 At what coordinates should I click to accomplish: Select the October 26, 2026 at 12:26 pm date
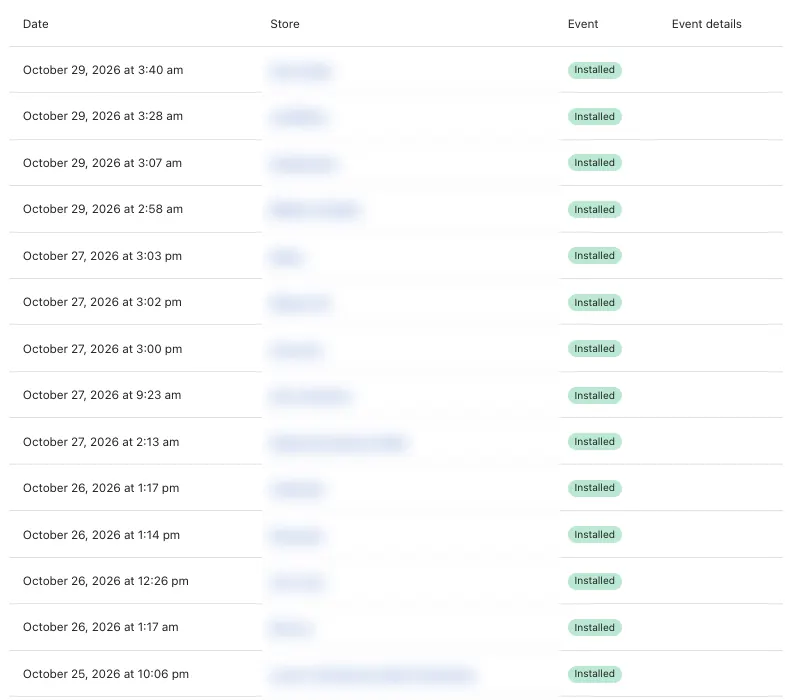coord(106,581)
